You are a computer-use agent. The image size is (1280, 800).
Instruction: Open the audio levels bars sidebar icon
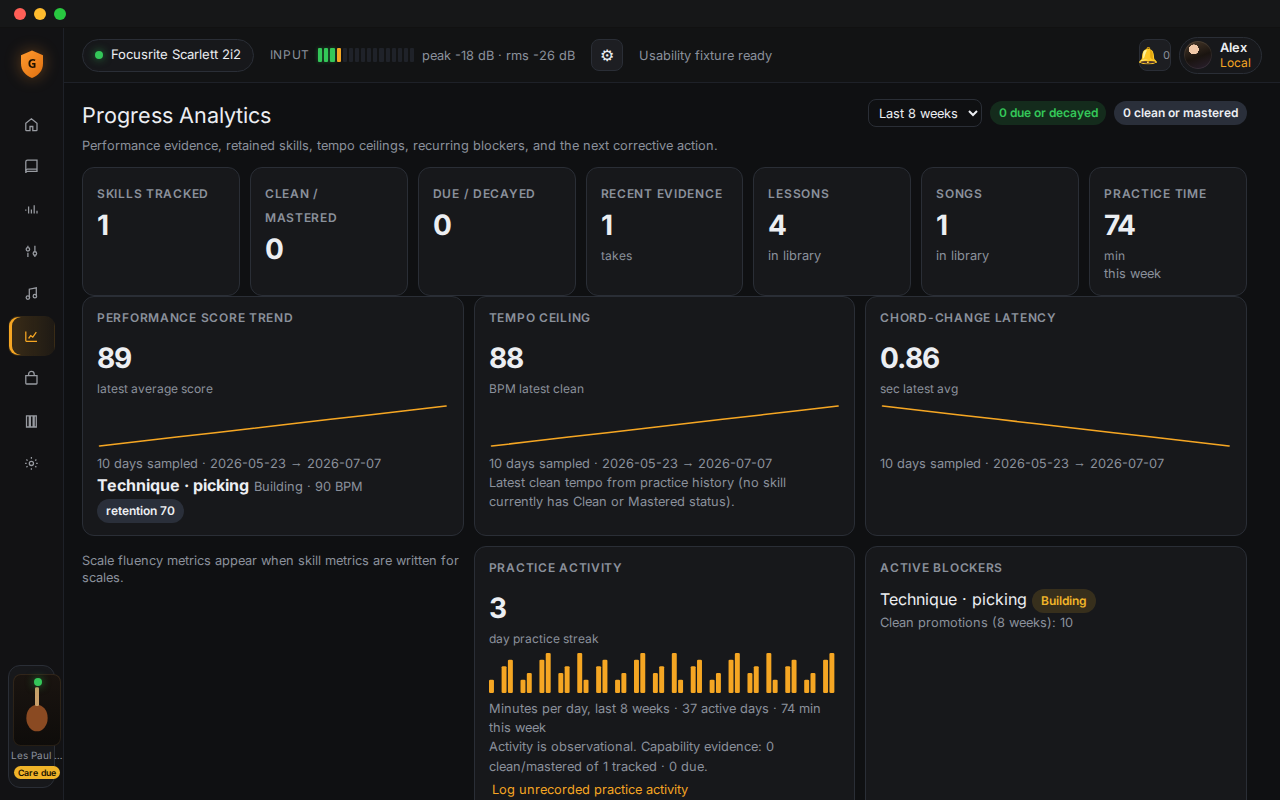tap(31, 209)
